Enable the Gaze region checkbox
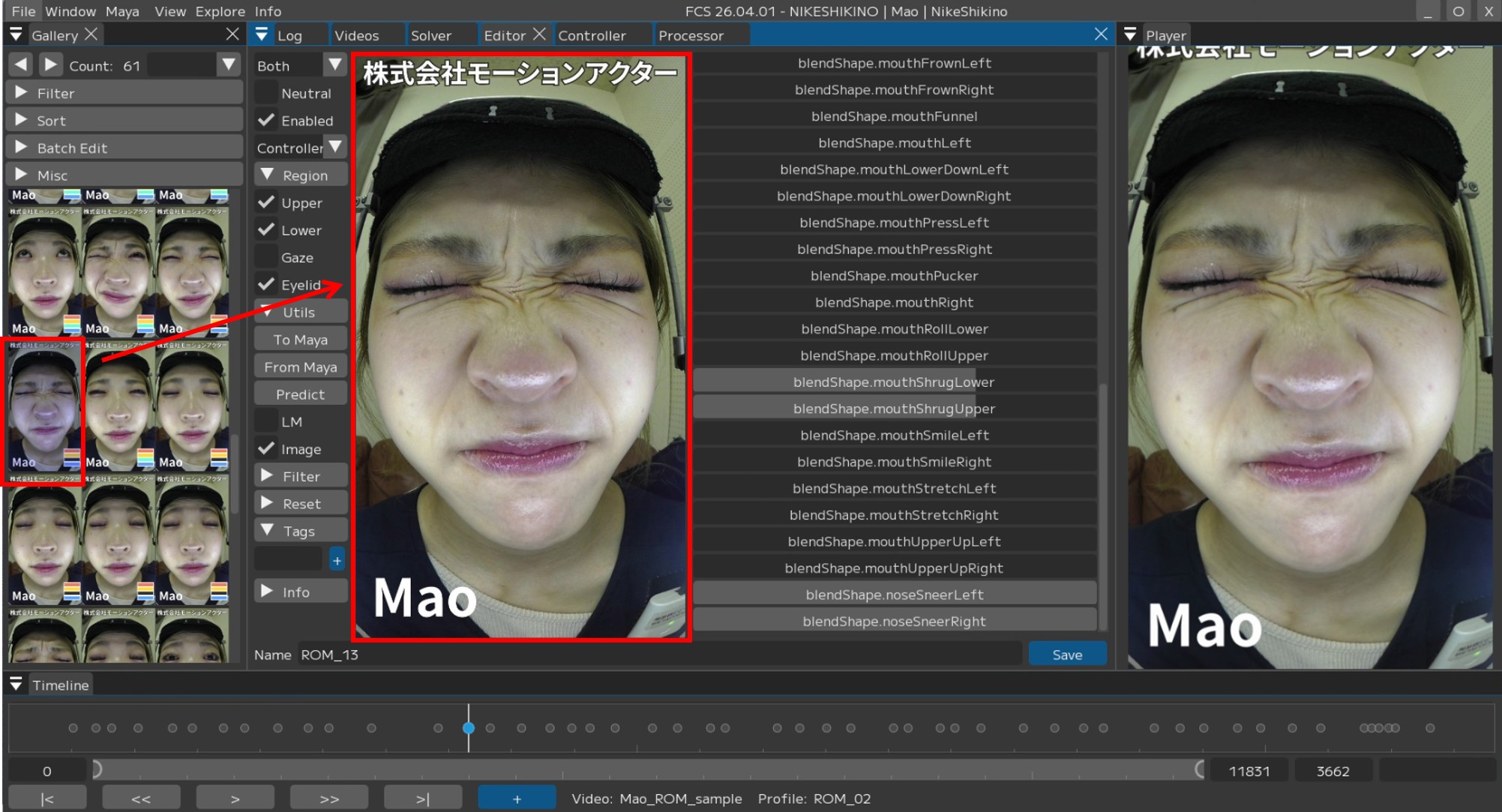This screenshot has width=1502, height=812. point(266,257)
